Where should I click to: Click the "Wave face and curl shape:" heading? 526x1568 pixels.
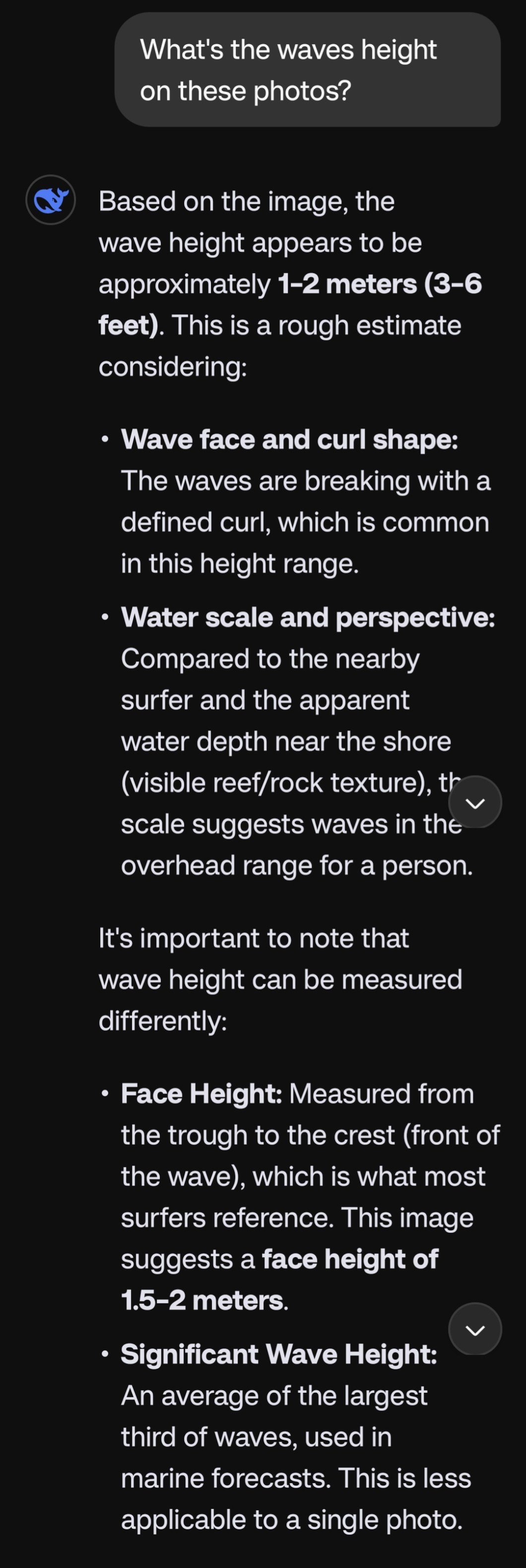click(289, 439)
